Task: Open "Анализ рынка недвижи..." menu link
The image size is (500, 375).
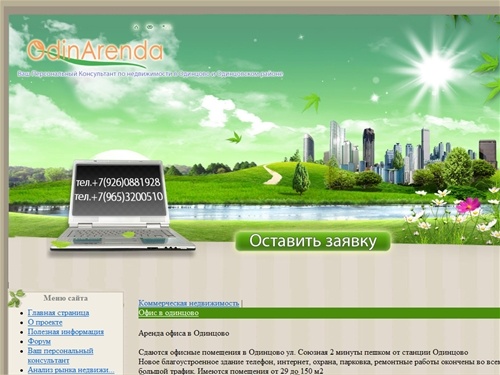Action: pos(71,370)
